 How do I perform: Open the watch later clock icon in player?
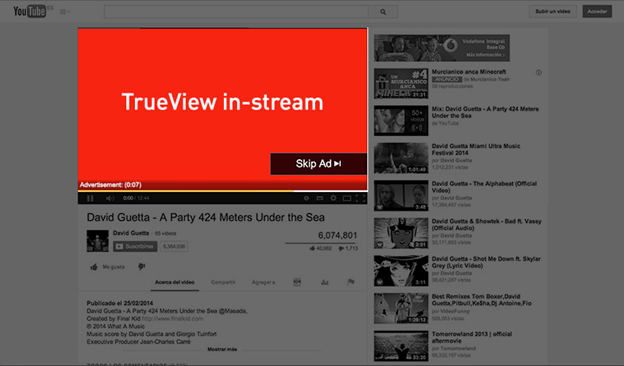coord(306,198)
